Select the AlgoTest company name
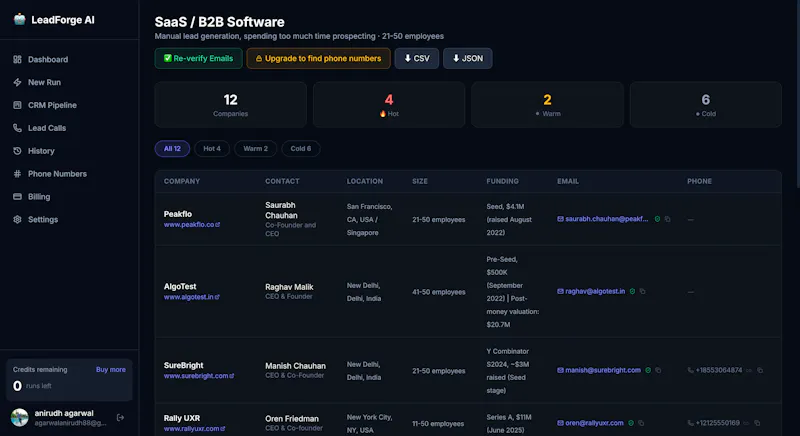The image size is (800, 436). 180,287
